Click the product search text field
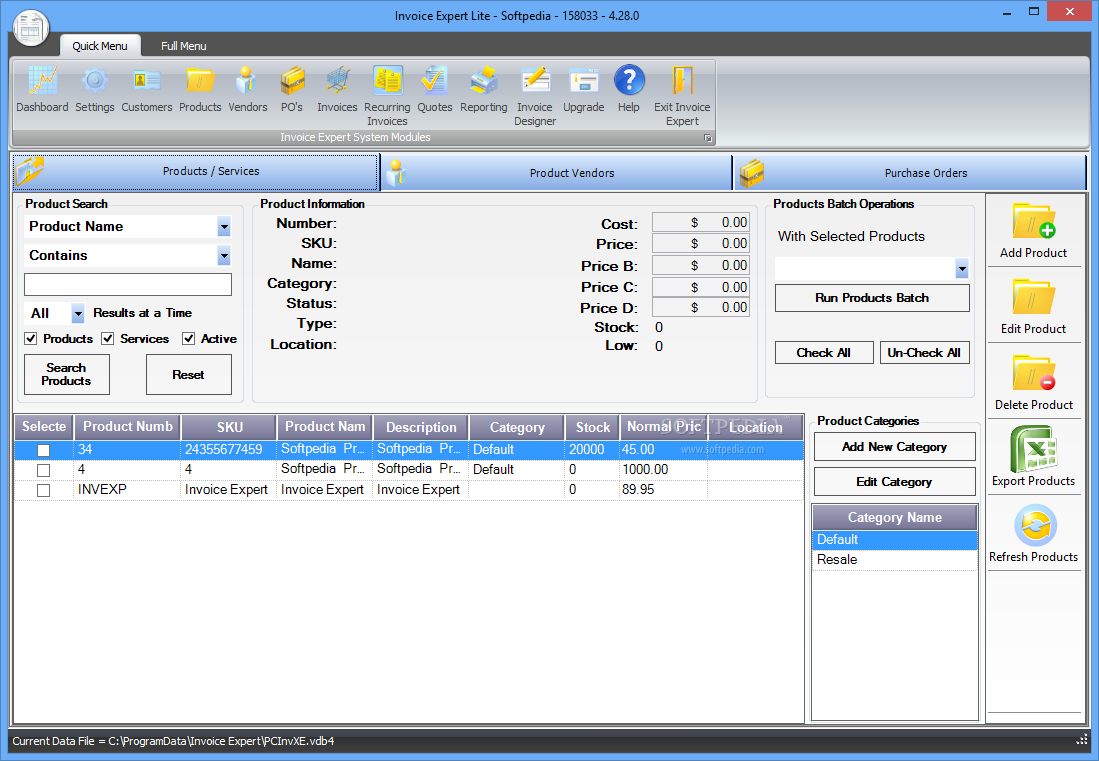 click(128, 284)
